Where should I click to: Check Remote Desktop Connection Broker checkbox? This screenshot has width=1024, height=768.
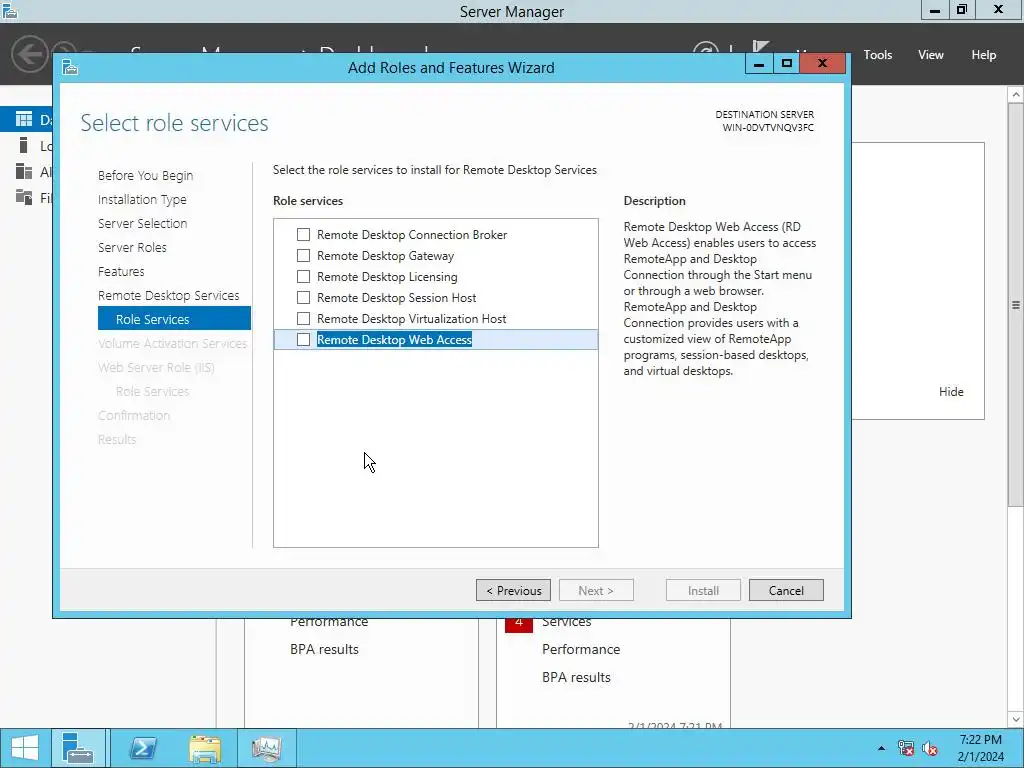point(303,234)
